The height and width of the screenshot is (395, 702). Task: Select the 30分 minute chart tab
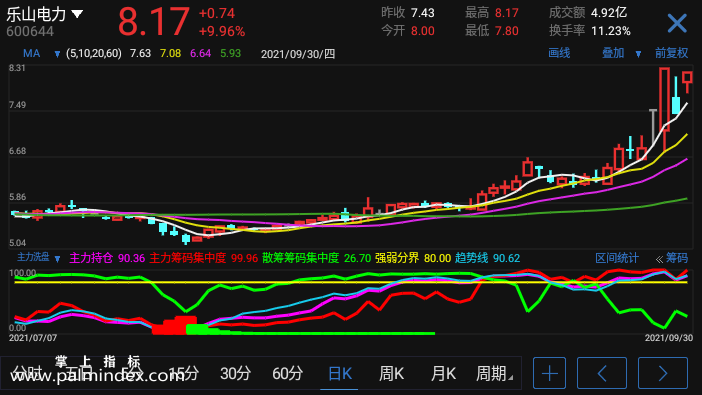pos(235,374)
